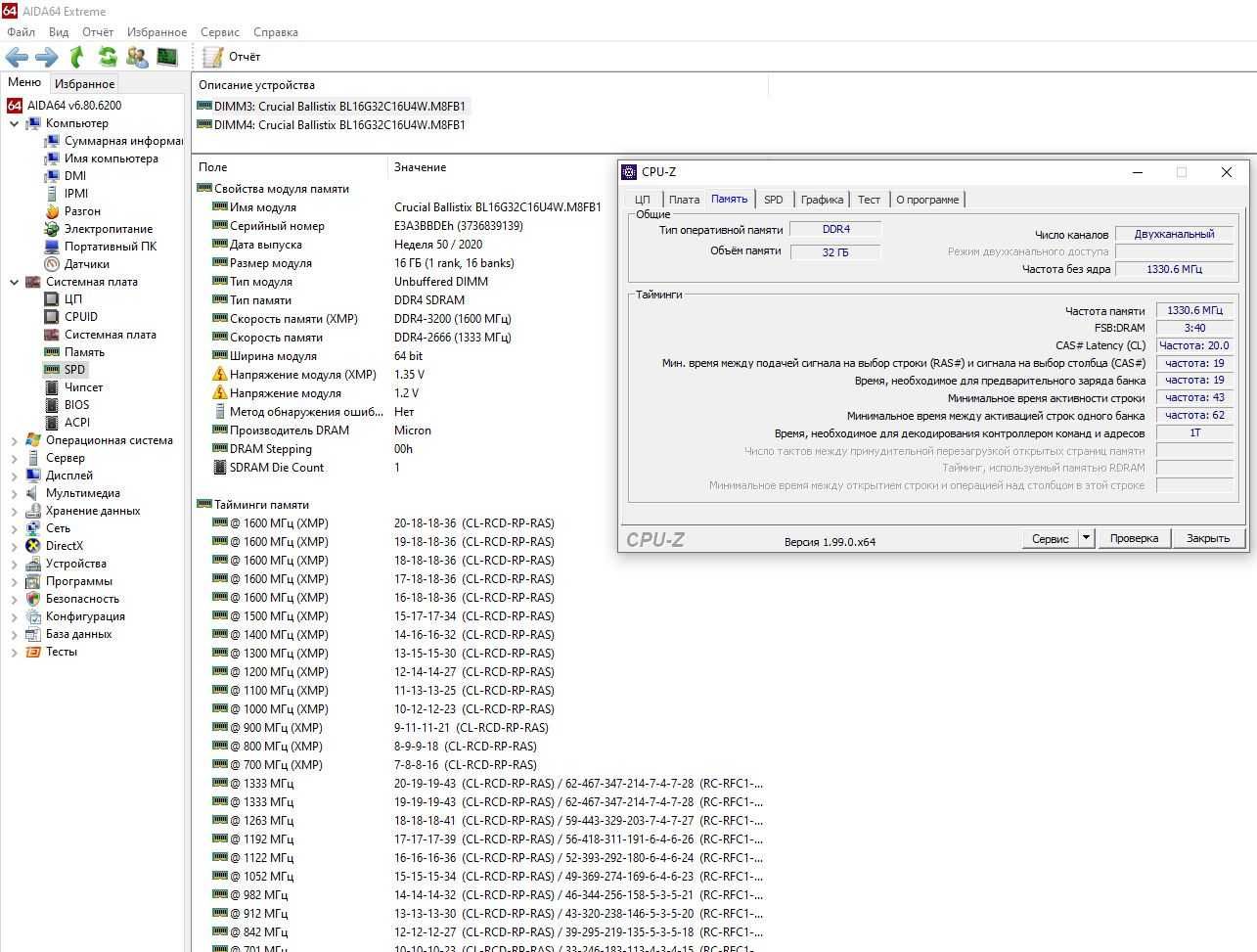Open the Избранное menu in menu bar
Image resolution: width=1257 pixels, height=952 pixels.
coord(157,32)
